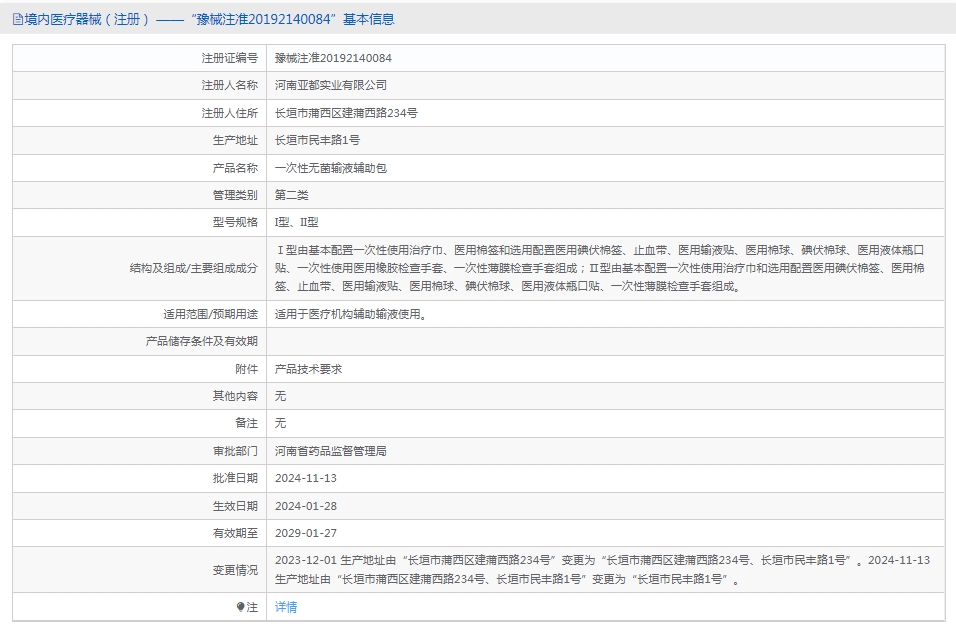This screenshot has width=956, height=628.
Task: Click the 注册人名称 row label
Action: coord(230,85)
